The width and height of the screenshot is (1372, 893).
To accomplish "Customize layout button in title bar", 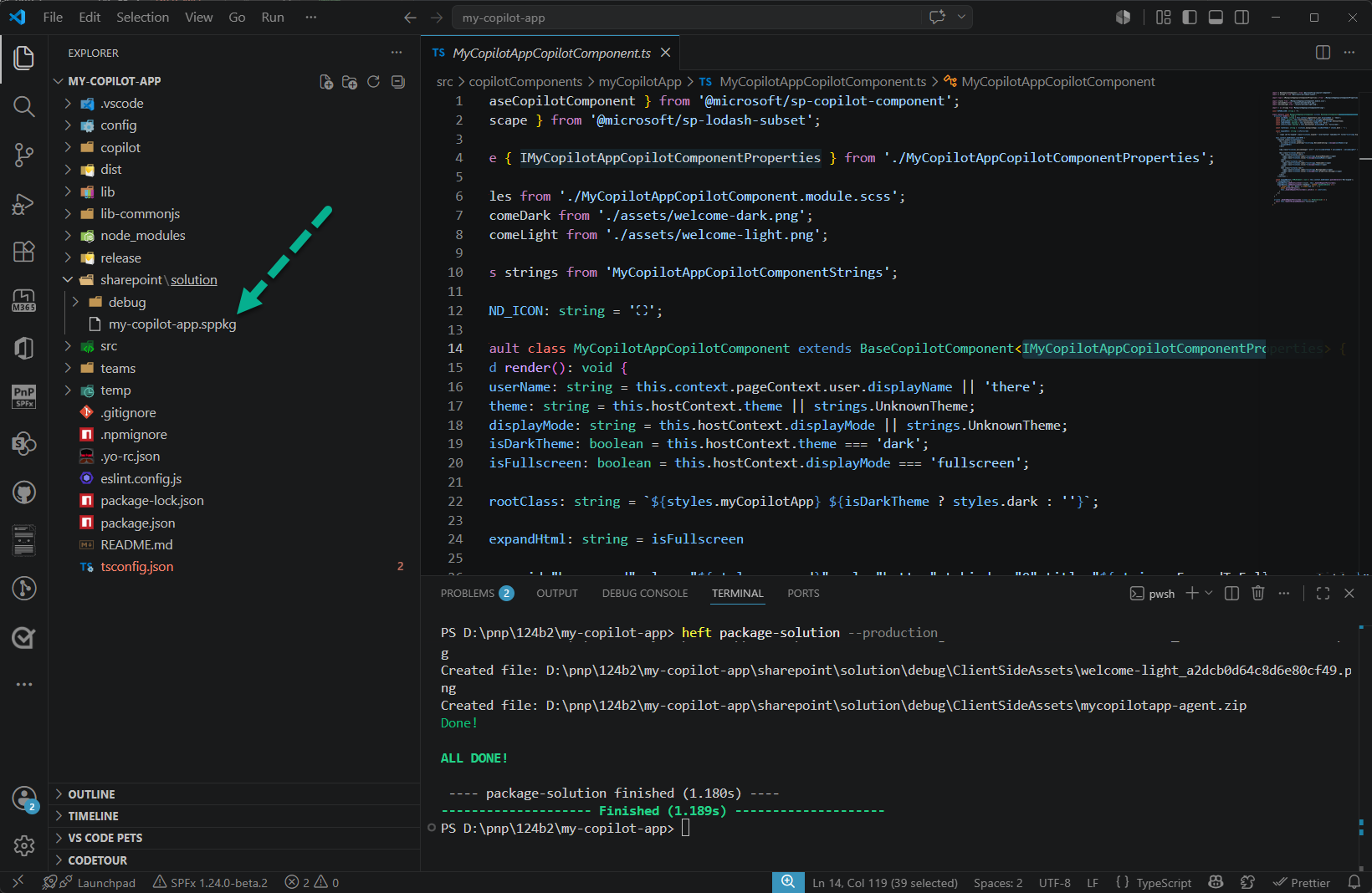I will tap(1164, 17).
